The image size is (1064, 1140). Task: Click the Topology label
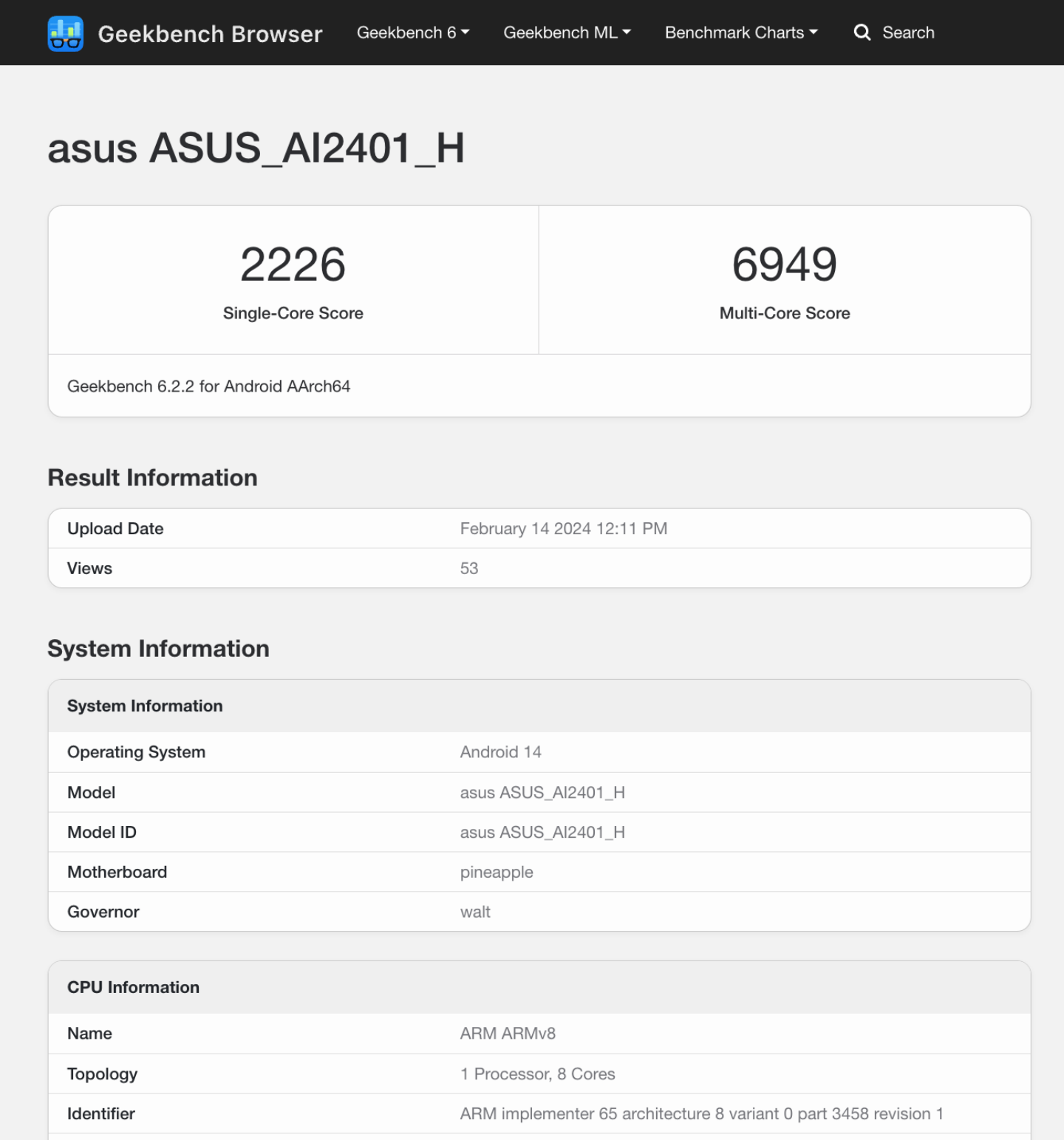pos(102,1074)
